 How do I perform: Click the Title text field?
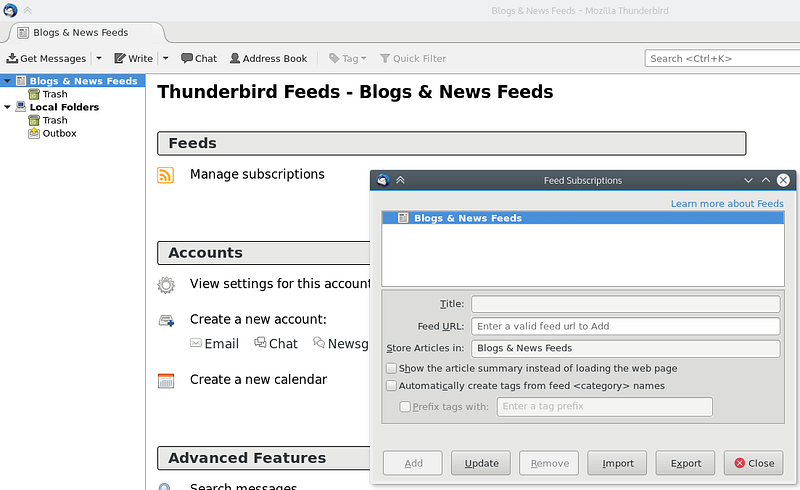(626, 304)
